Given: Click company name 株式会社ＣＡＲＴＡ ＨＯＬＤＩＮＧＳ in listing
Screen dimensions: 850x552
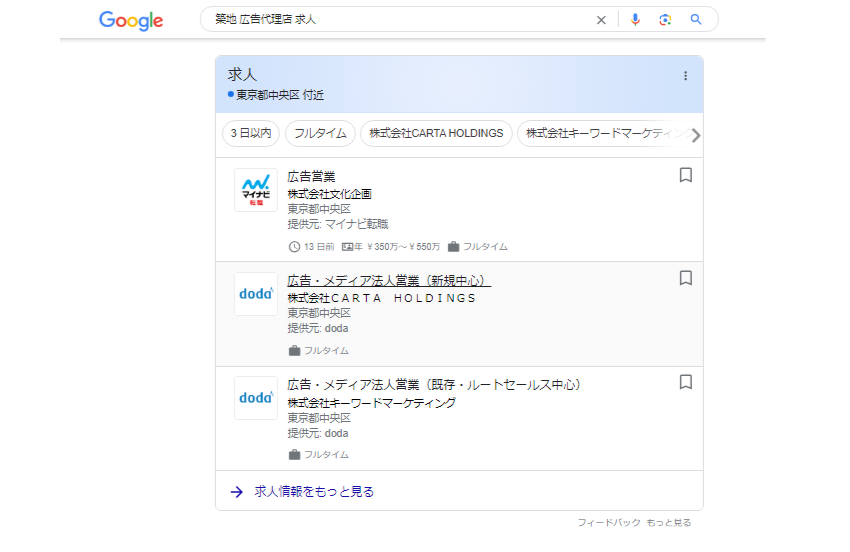Looking at the screenshot, I should click(382, 298).
